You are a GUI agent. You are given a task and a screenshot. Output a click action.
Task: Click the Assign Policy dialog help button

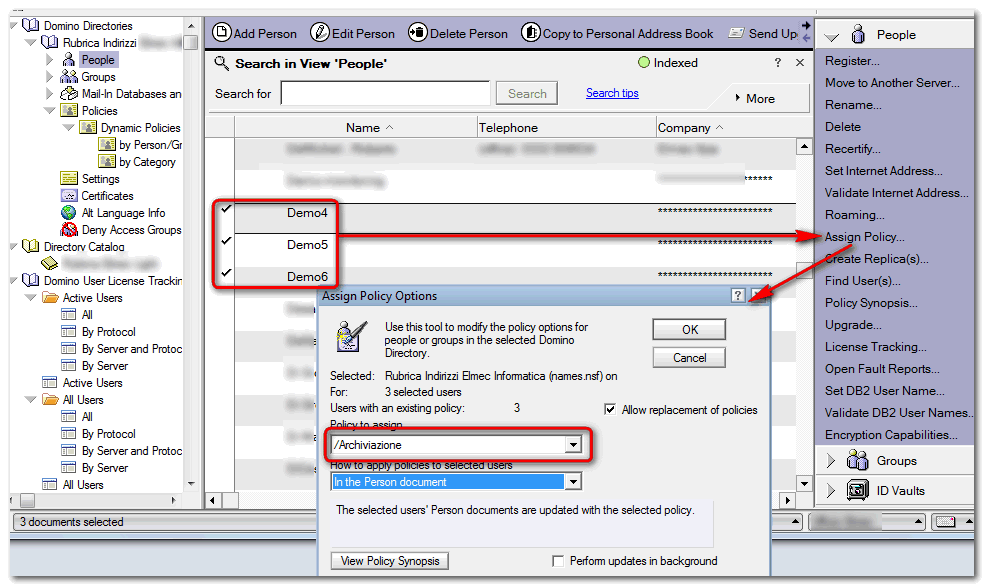pyautogui.click(x=738, y=295)
